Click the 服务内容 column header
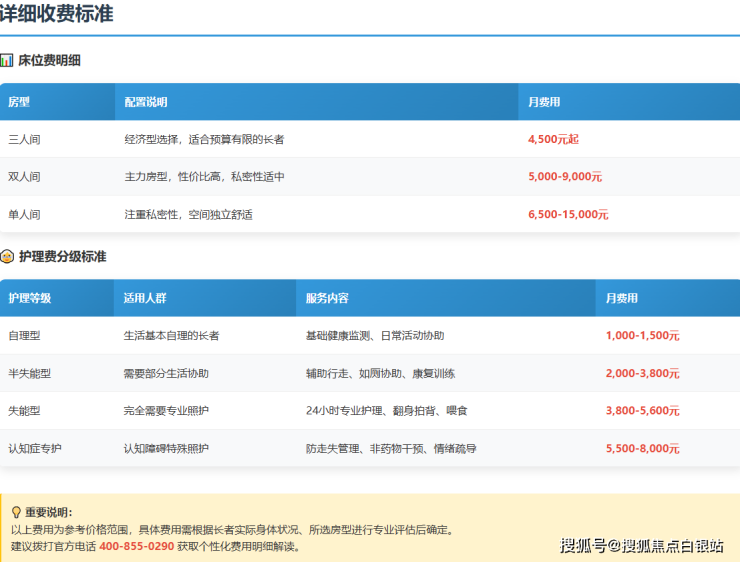 point(327,298)
